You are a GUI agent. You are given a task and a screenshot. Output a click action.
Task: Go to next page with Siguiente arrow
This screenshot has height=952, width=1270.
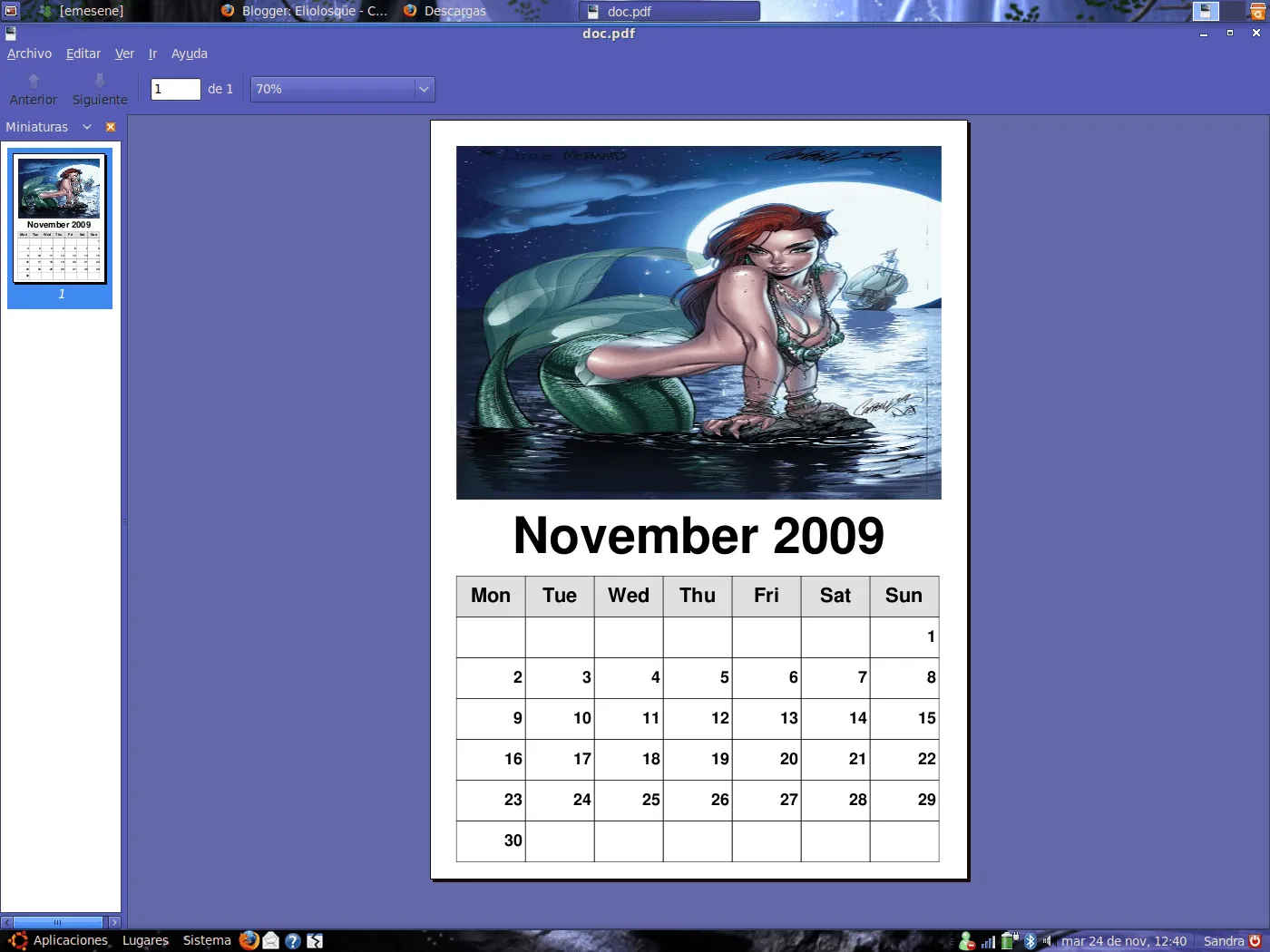pos(100,90)
